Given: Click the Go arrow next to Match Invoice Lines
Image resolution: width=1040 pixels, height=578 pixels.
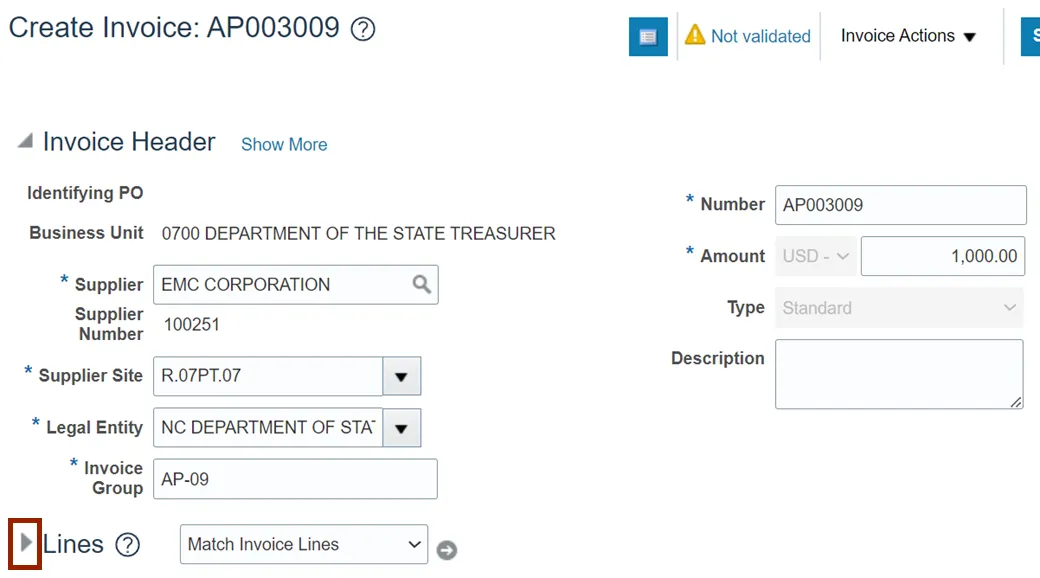Looking at the screenshot, I should coord(447,550).
